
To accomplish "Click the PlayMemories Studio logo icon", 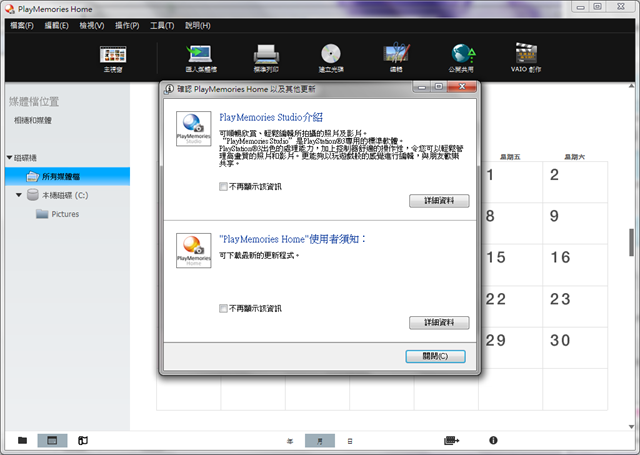I will [x=193, y=129].
